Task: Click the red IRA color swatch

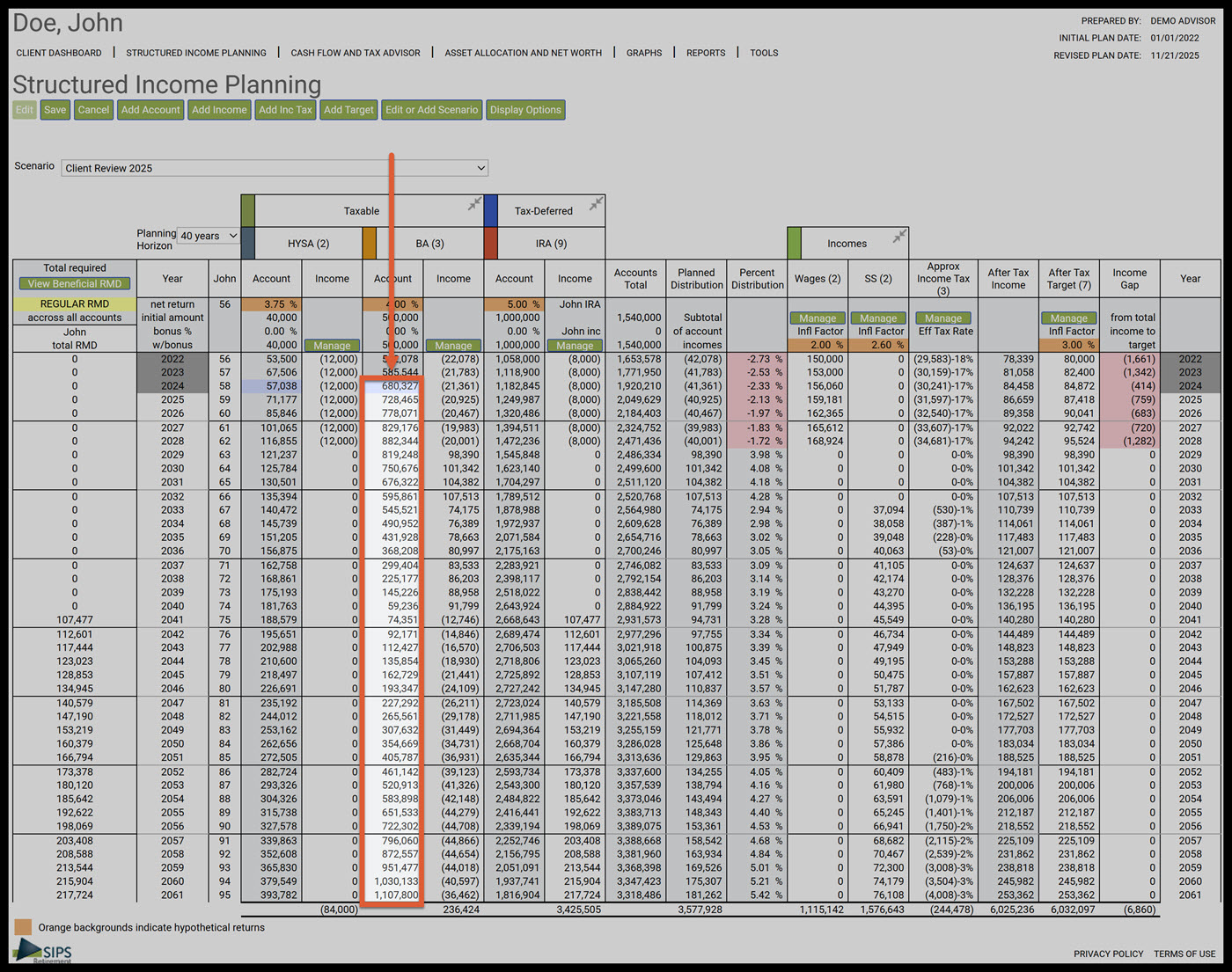Action: click(x=490, y=244)
